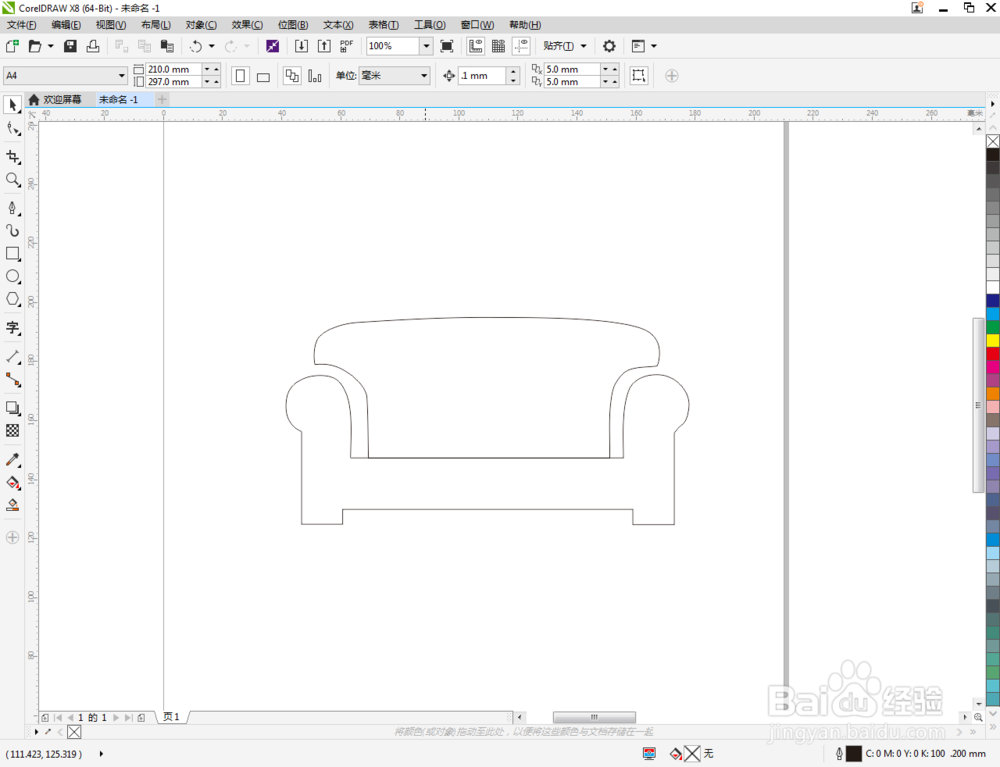Select the Freehand pen tool

(13, 208)
